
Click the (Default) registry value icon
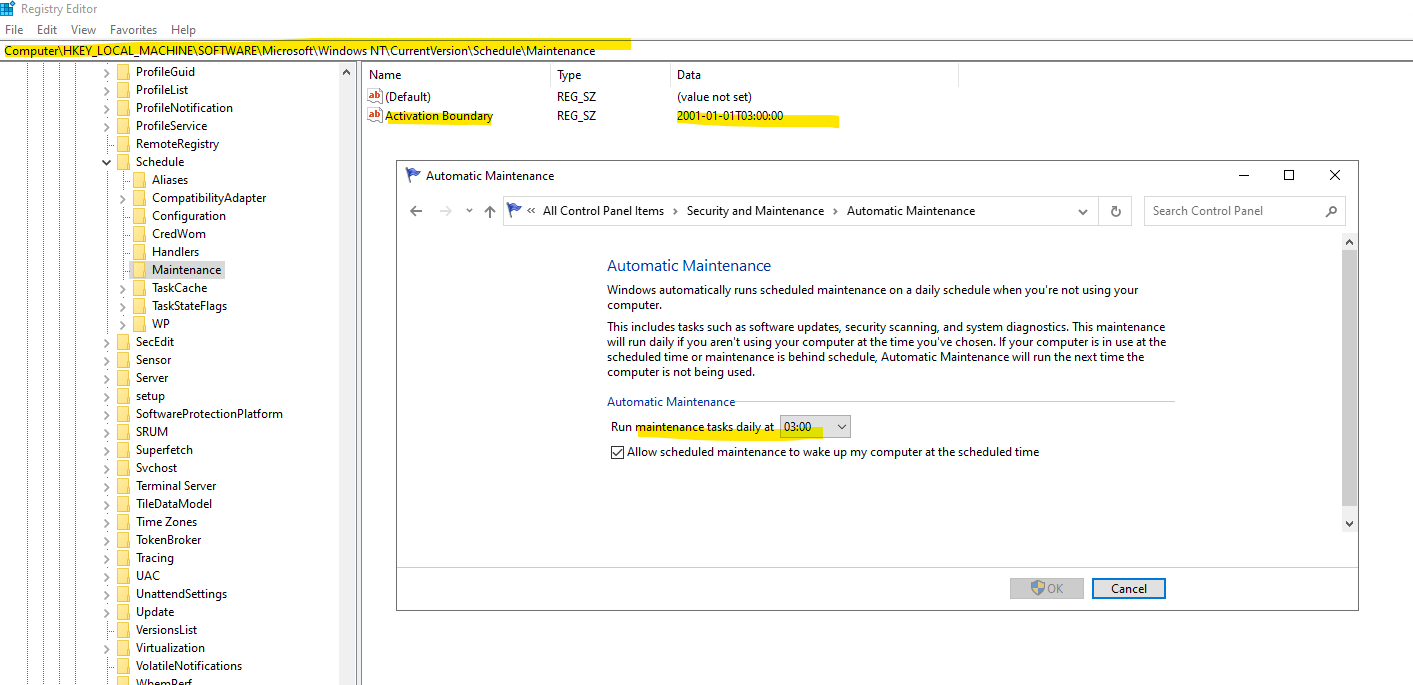pyautogui.click(x=375, y=97)
